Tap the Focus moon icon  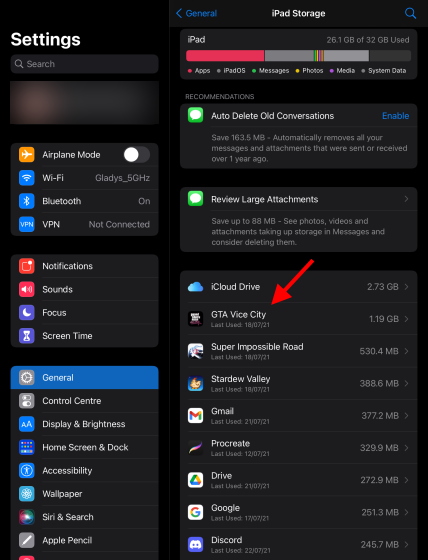point(26,312)
